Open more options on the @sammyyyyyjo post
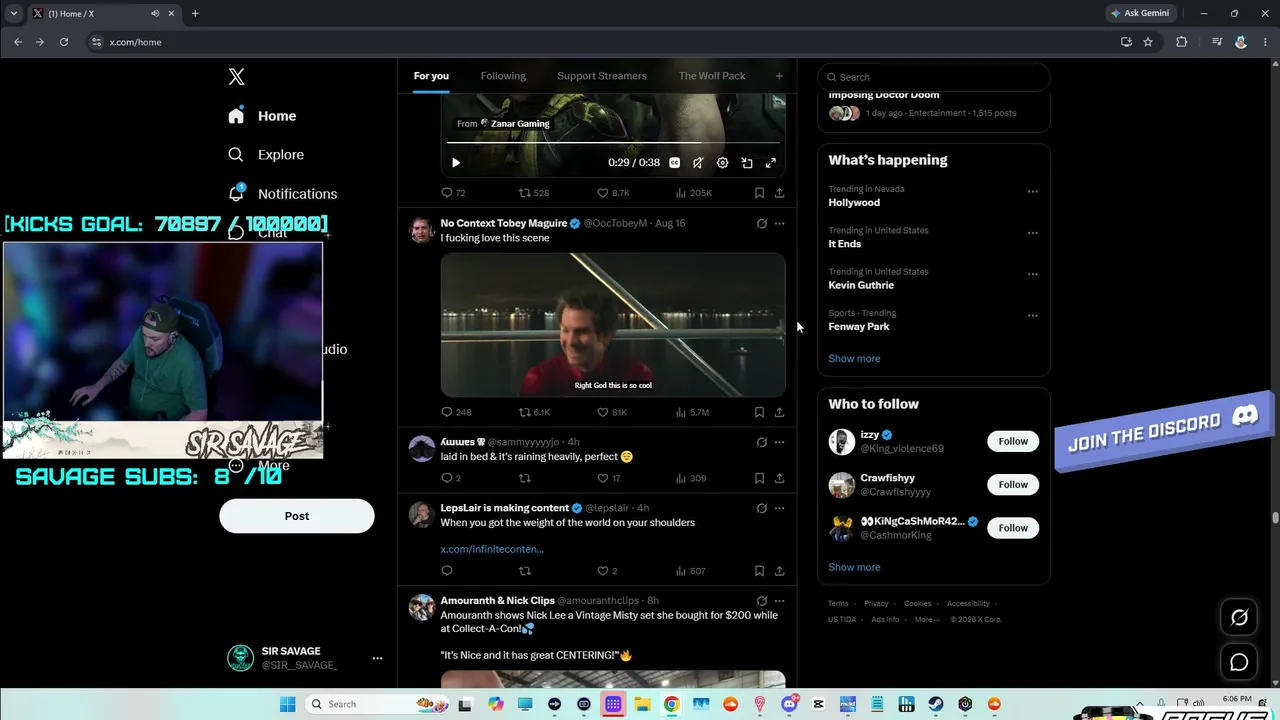1280x720 pixels. pyautogui.click(x=779, y=442)
